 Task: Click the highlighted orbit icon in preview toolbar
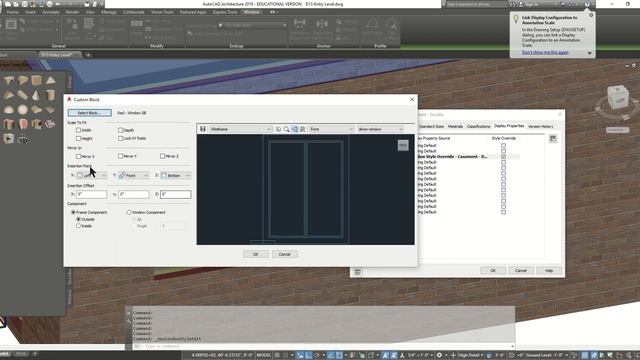click(x=295, y=129)
